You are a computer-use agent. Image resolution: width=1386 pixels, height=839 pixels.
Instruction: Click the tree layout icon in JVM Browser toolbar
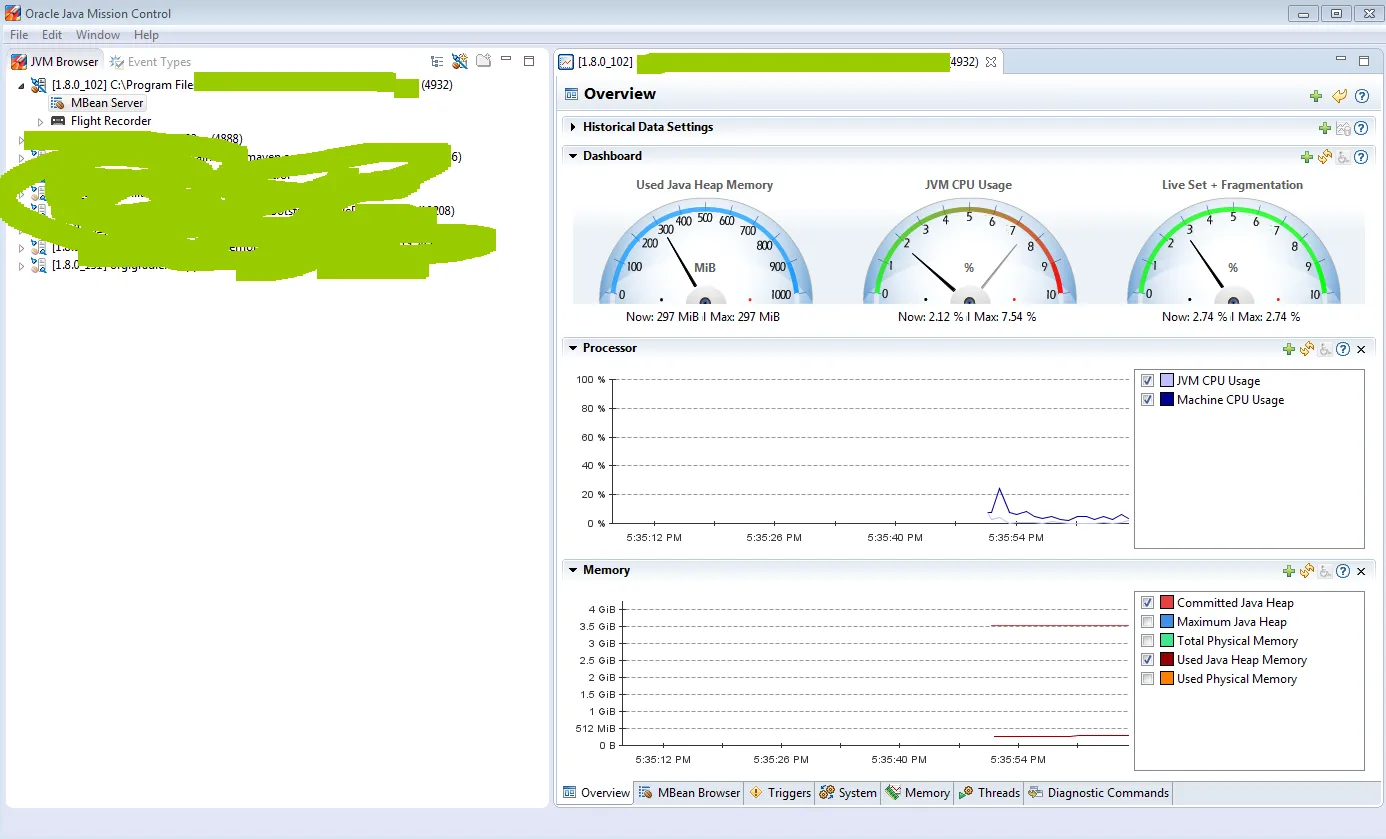coord(437,62)
